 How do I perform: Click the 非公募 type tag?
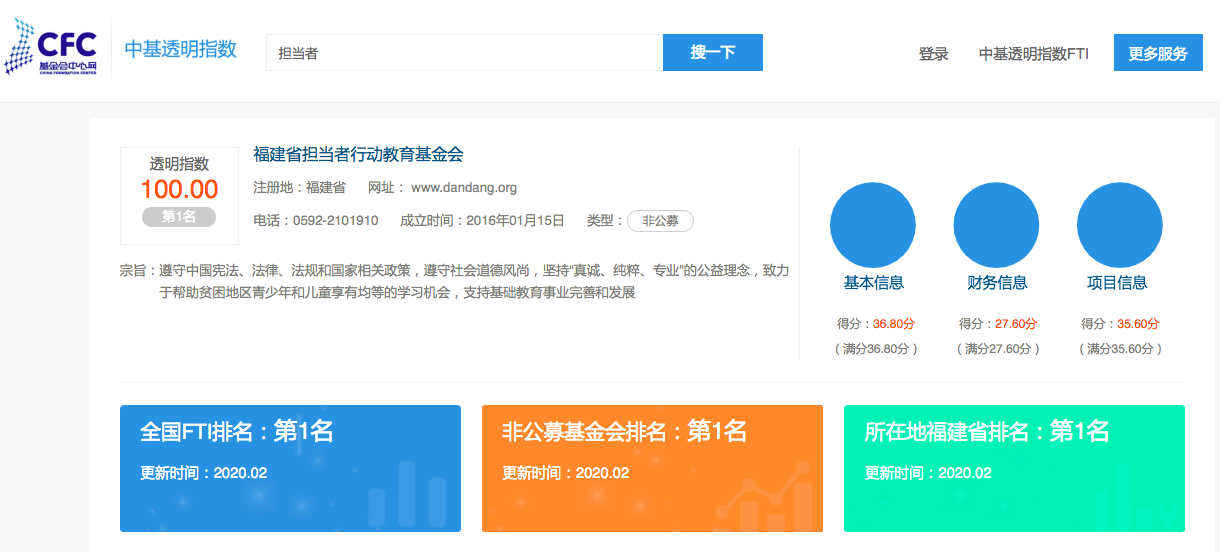pyautogui.click(x=660, y=221)
